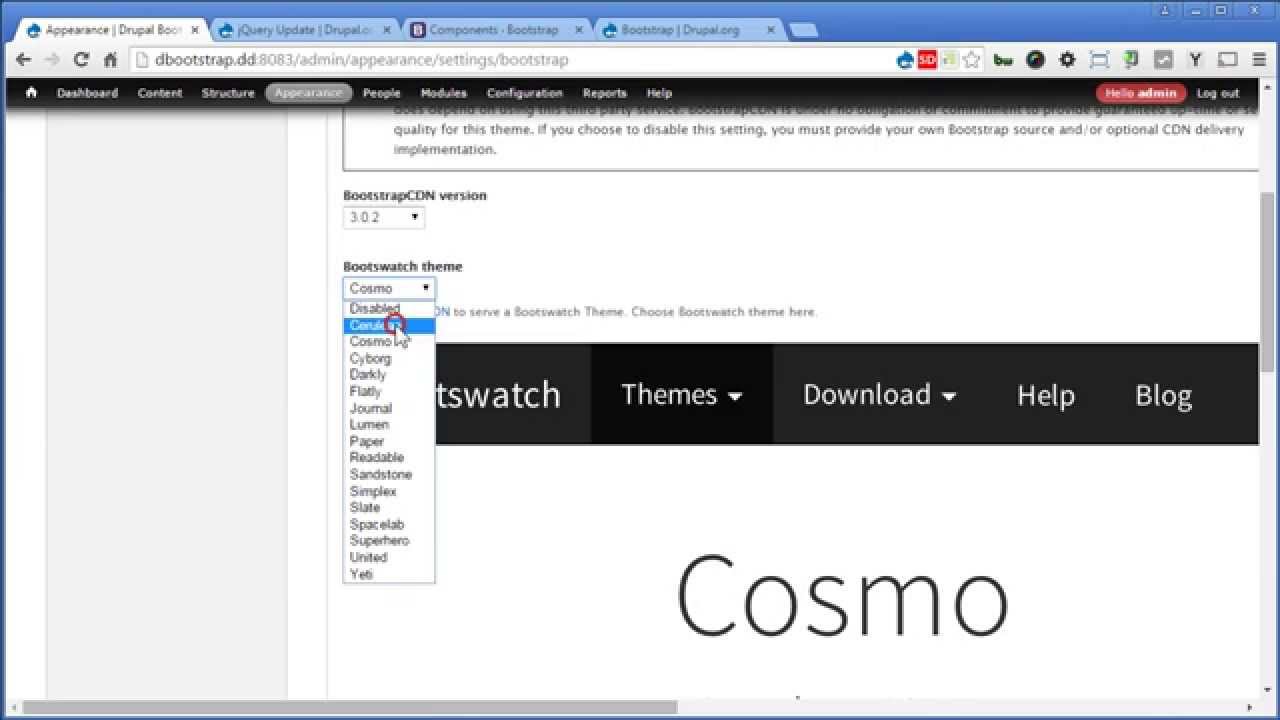
Task: Collapse the Bootswatch theme dropdown showing Cosmo
Action: pos(389,288)
